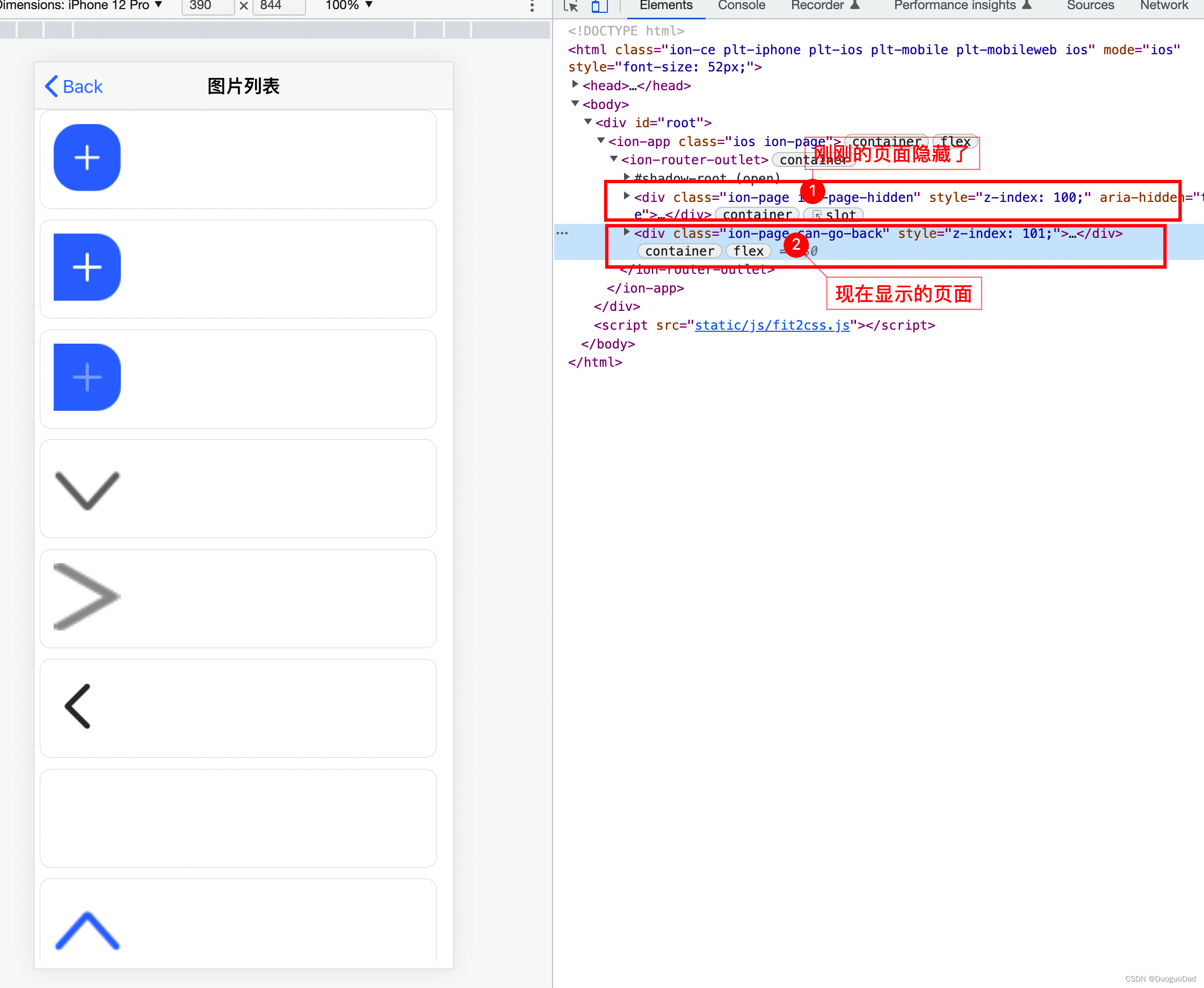1204x988 pixels.
Task: Expand the head element node
Action: 575,85
